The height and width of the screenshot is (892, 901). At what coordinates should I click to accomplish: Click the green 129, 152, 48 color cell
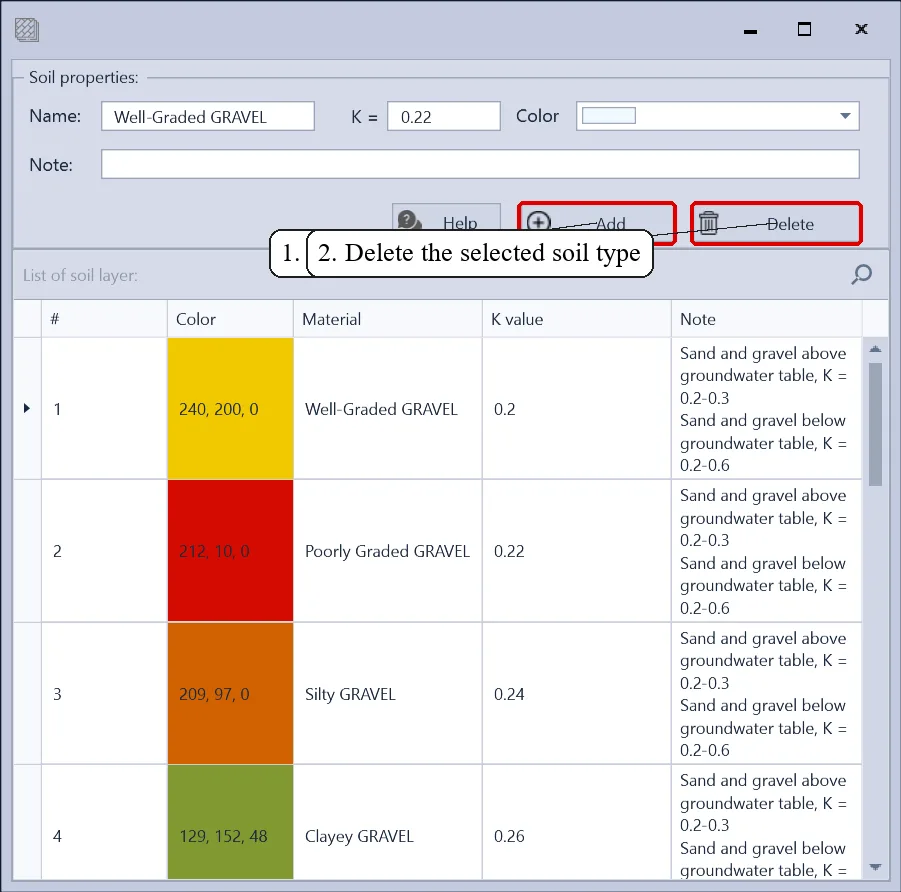(x=230, y=822)
